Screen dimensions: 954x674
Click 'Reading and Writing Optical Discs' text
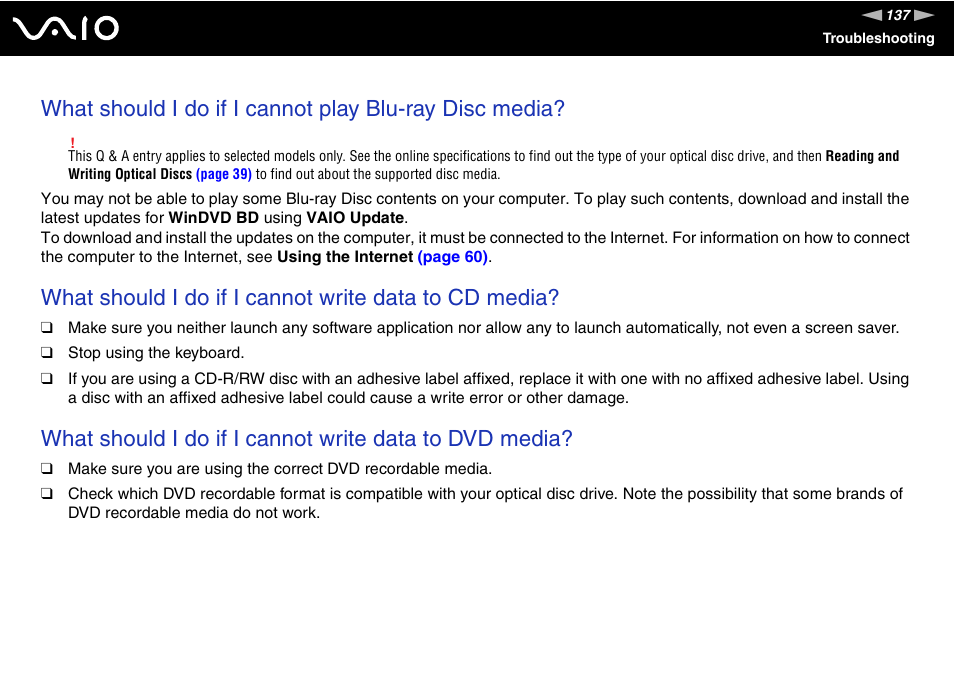click(484, 165)
